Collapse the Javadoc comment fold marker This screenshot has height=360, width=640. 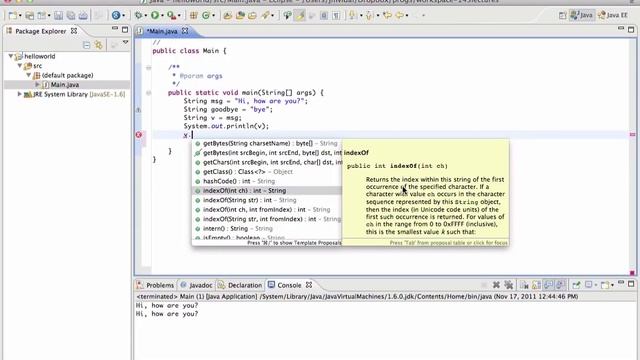tap(149, 67)
